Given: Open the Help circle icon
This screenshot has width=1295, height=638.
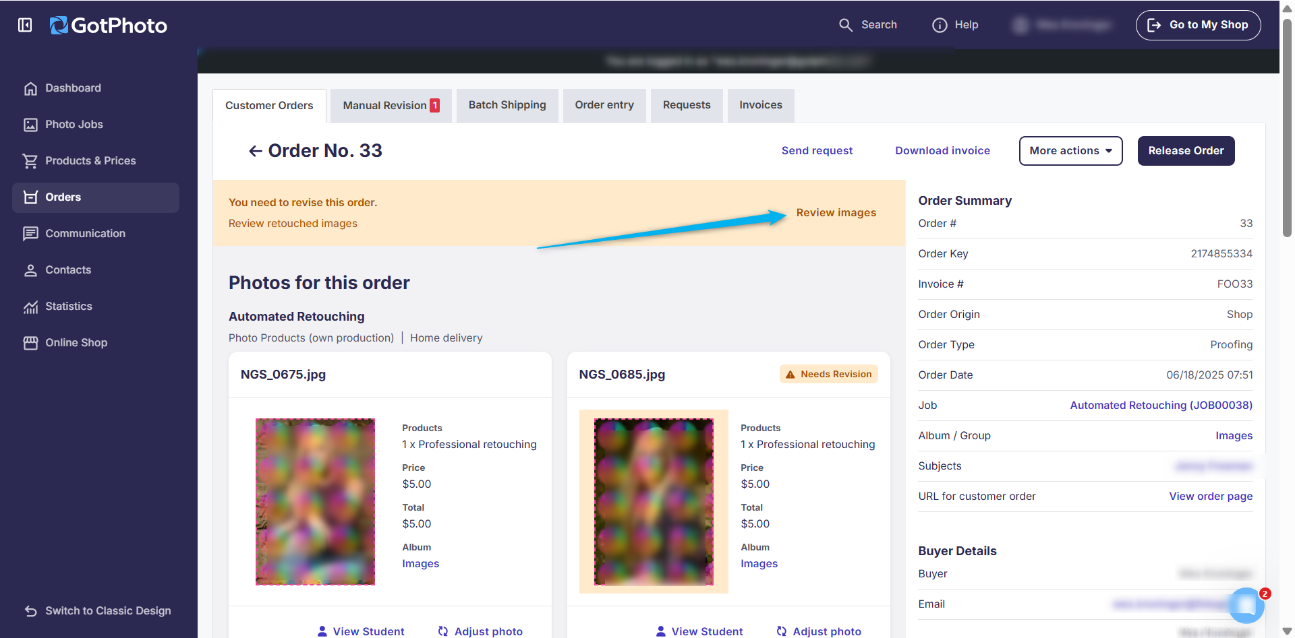Looking at the screenshot, I should (939, 25).
